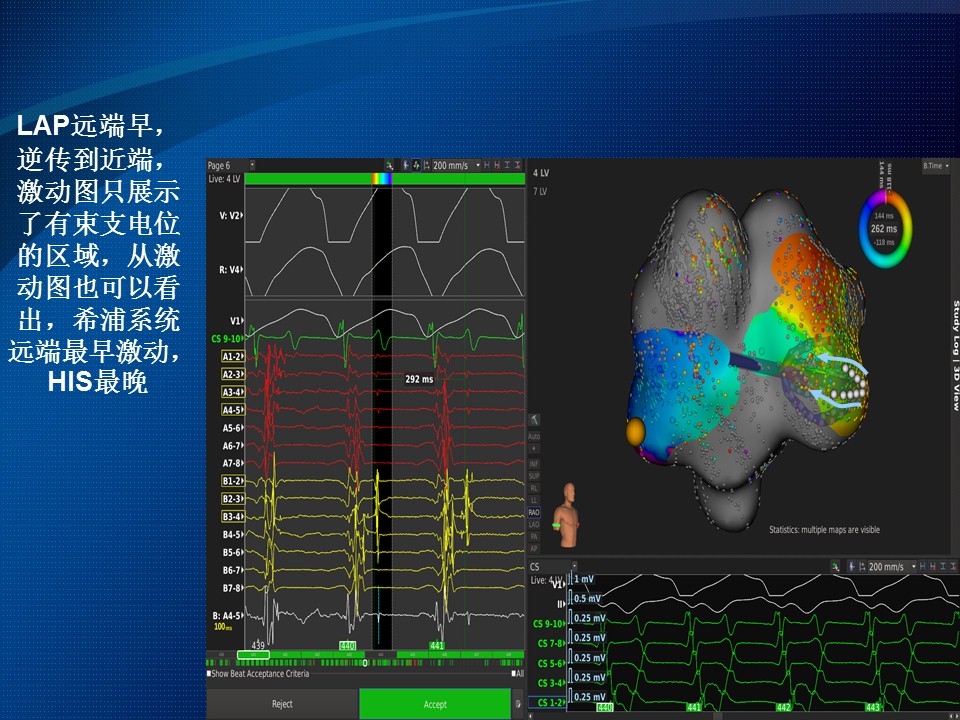
Task: Click third caliper icon in CS toolbar
Action: (x=943, y=567)
